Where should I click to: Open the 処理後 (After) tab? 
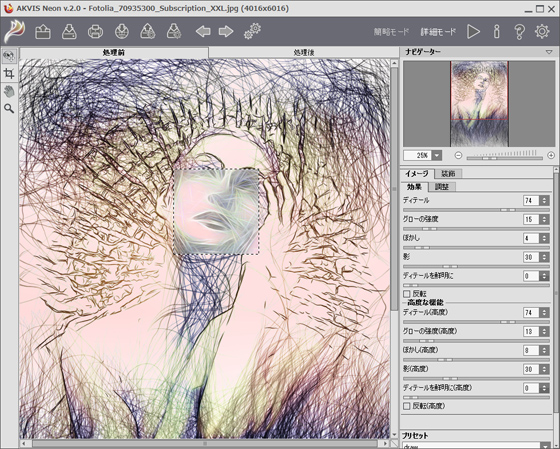click(304, 53)
